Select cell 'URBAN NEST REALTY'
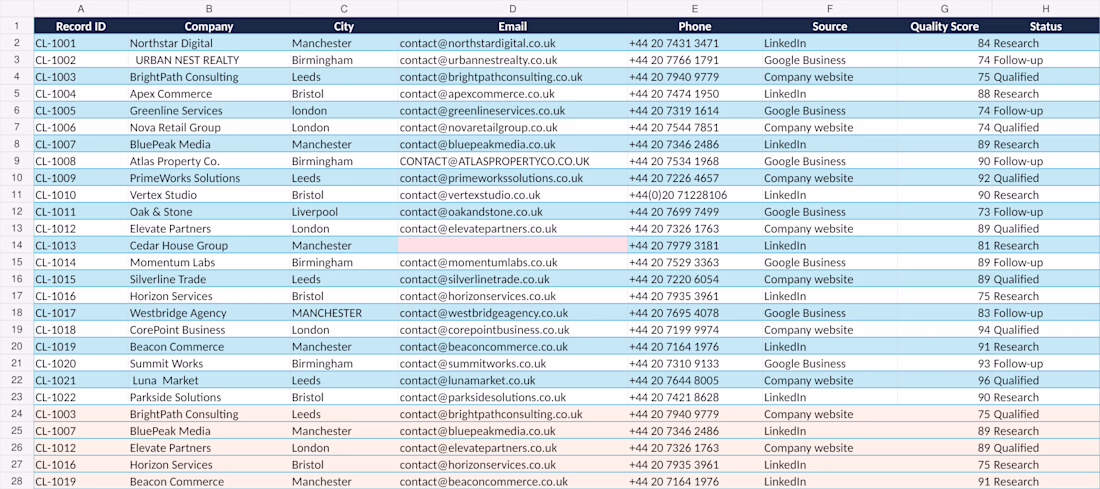Image resolution: width=1100 pixels, height=489 pixels. tap(209, 60)
